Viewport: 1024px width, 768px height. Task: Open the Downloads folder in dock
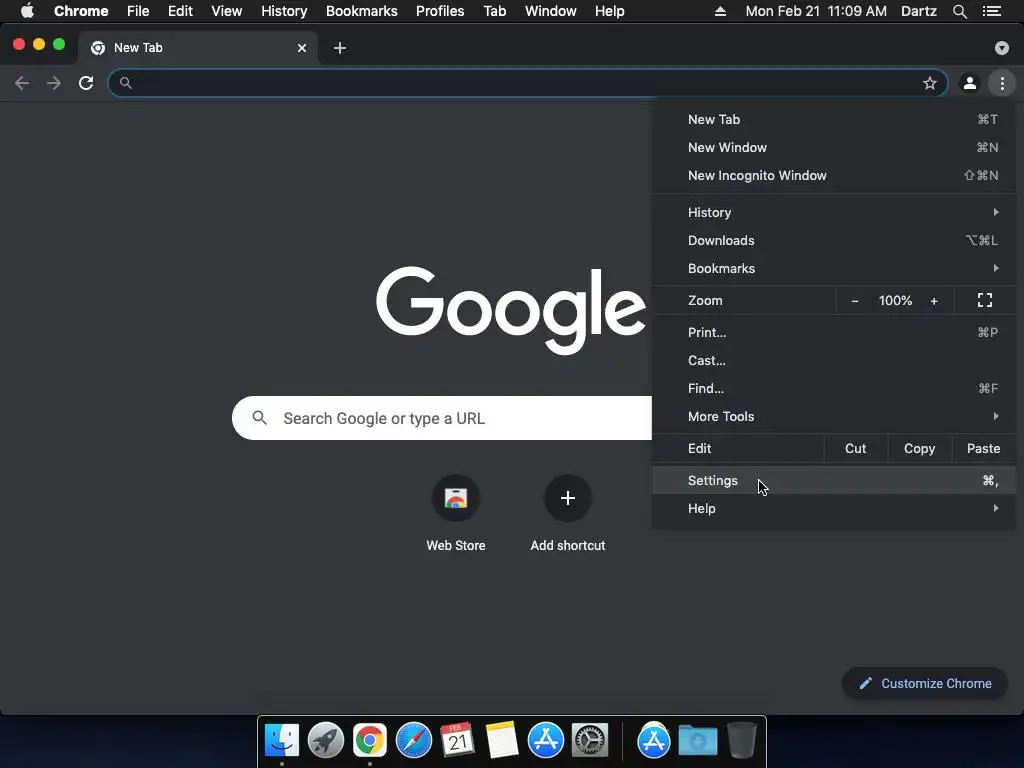pyautogui.click(x=697, y=741)
